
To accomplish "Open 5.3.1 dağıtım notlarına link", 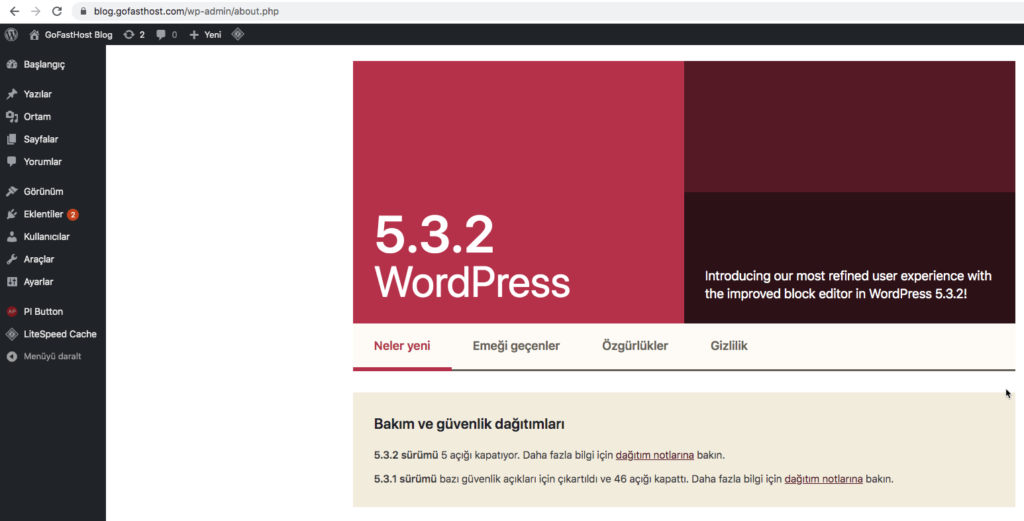I will (x=824, y=479).
